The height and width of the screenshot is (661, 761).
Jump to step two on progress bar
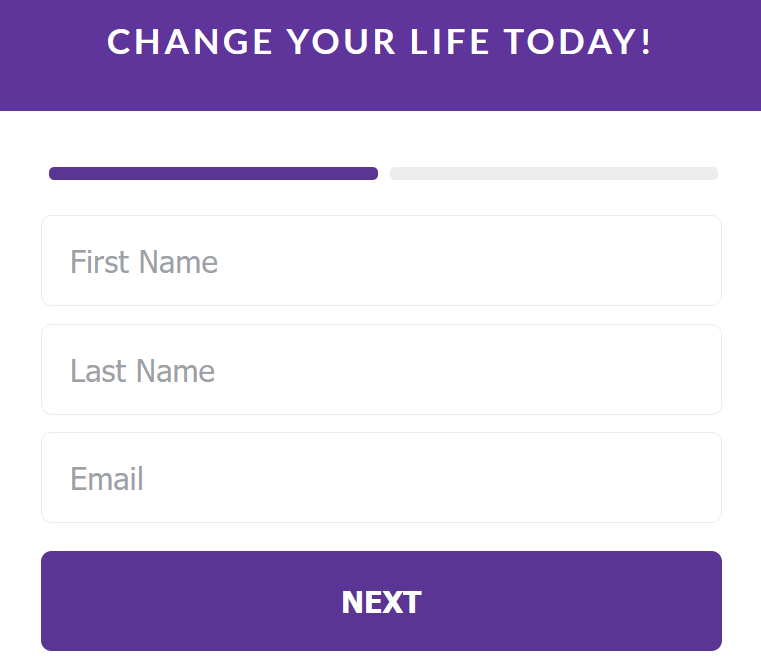tap(553, 174)
